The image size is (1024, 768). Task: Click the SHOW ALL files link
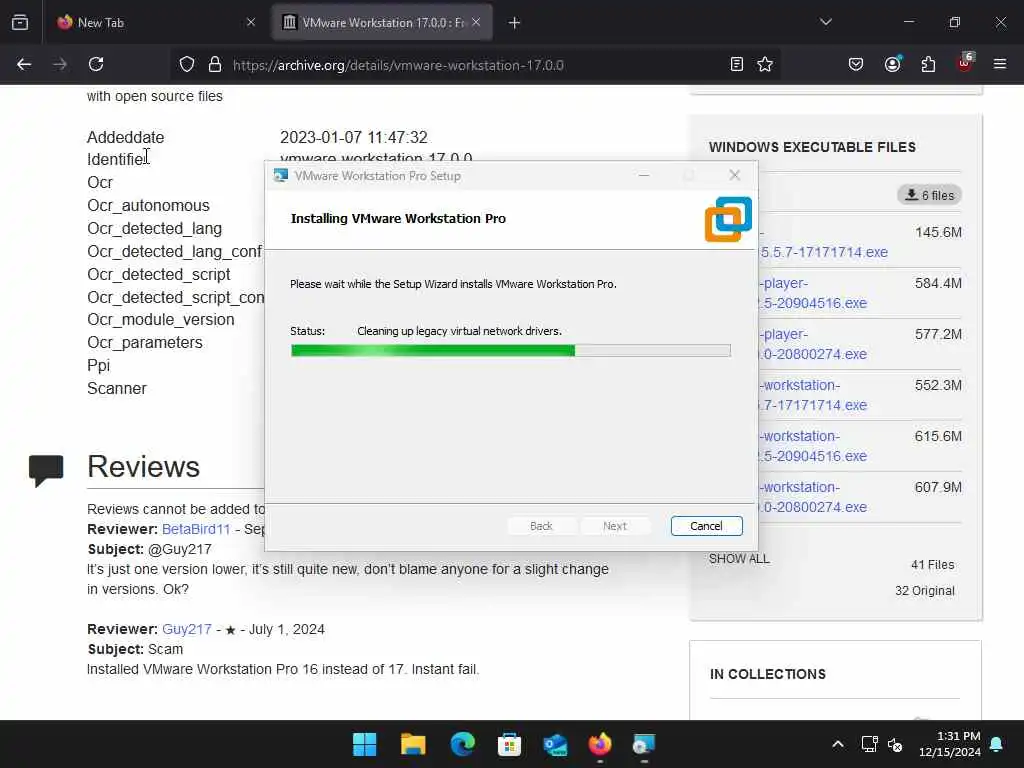(739, 559)
